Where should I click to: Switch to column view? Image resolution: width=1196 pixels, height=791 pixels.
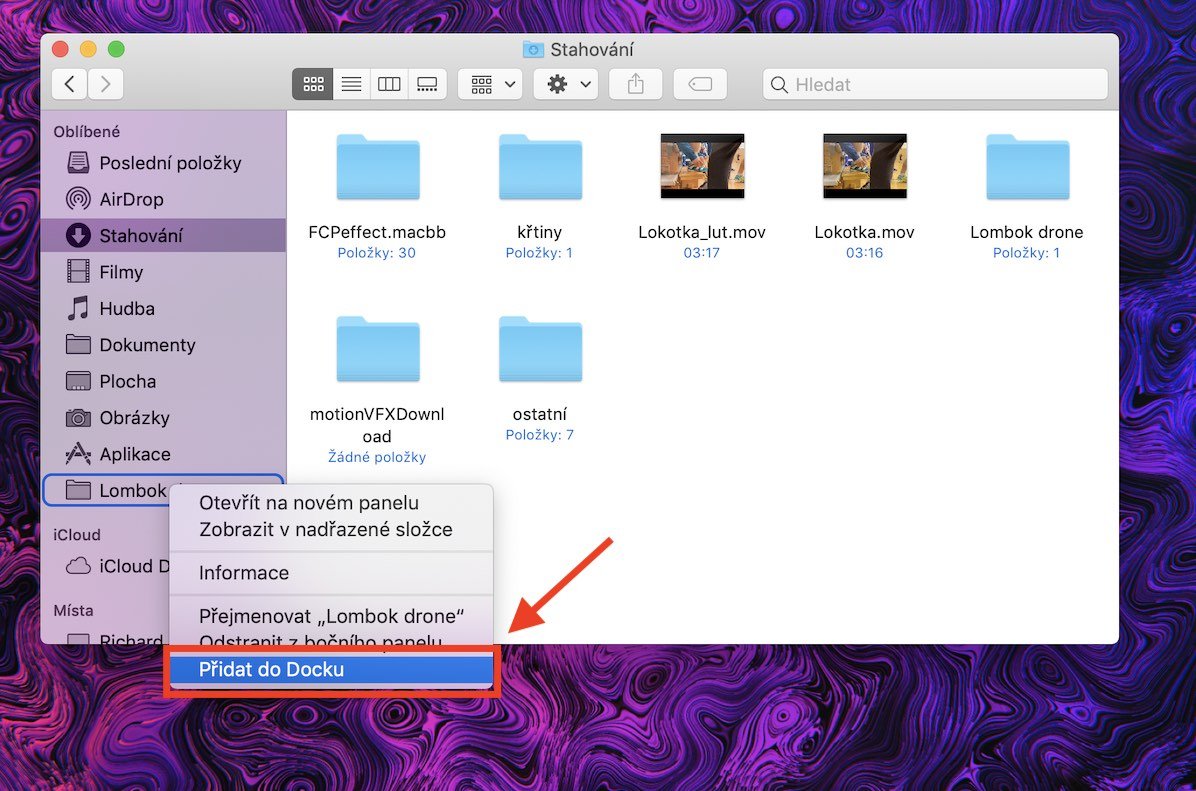(389, 84)
